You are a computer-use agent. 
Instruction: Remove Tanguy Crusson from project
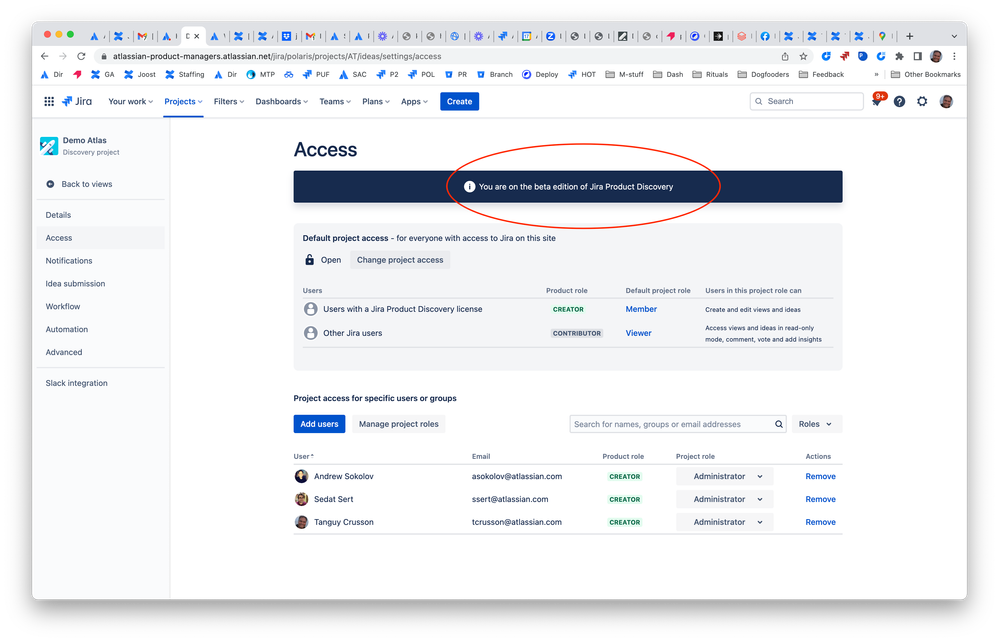click(821, 522)
